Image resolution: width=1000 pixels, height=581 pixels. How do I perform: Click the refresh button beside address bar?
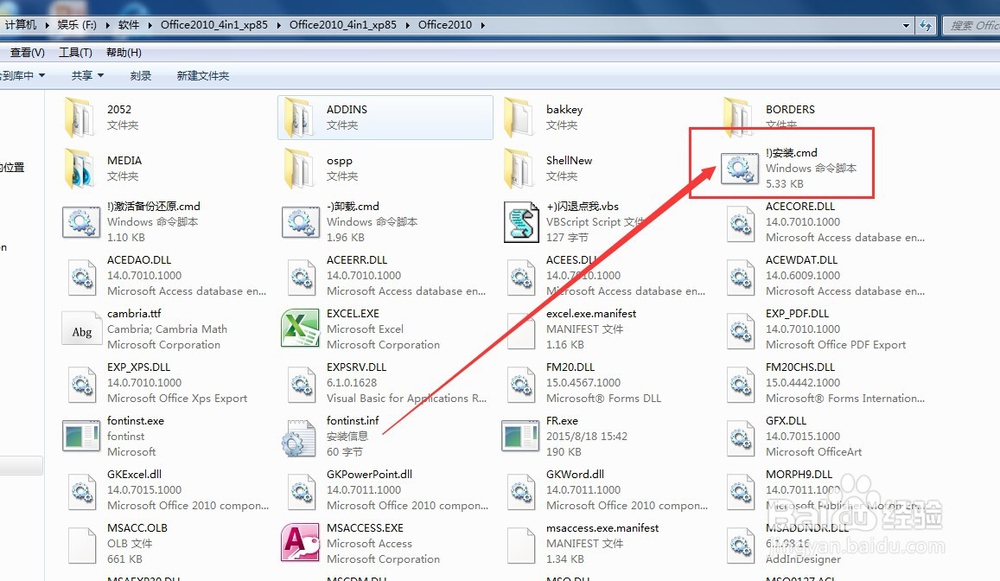(x=925, y=26)
